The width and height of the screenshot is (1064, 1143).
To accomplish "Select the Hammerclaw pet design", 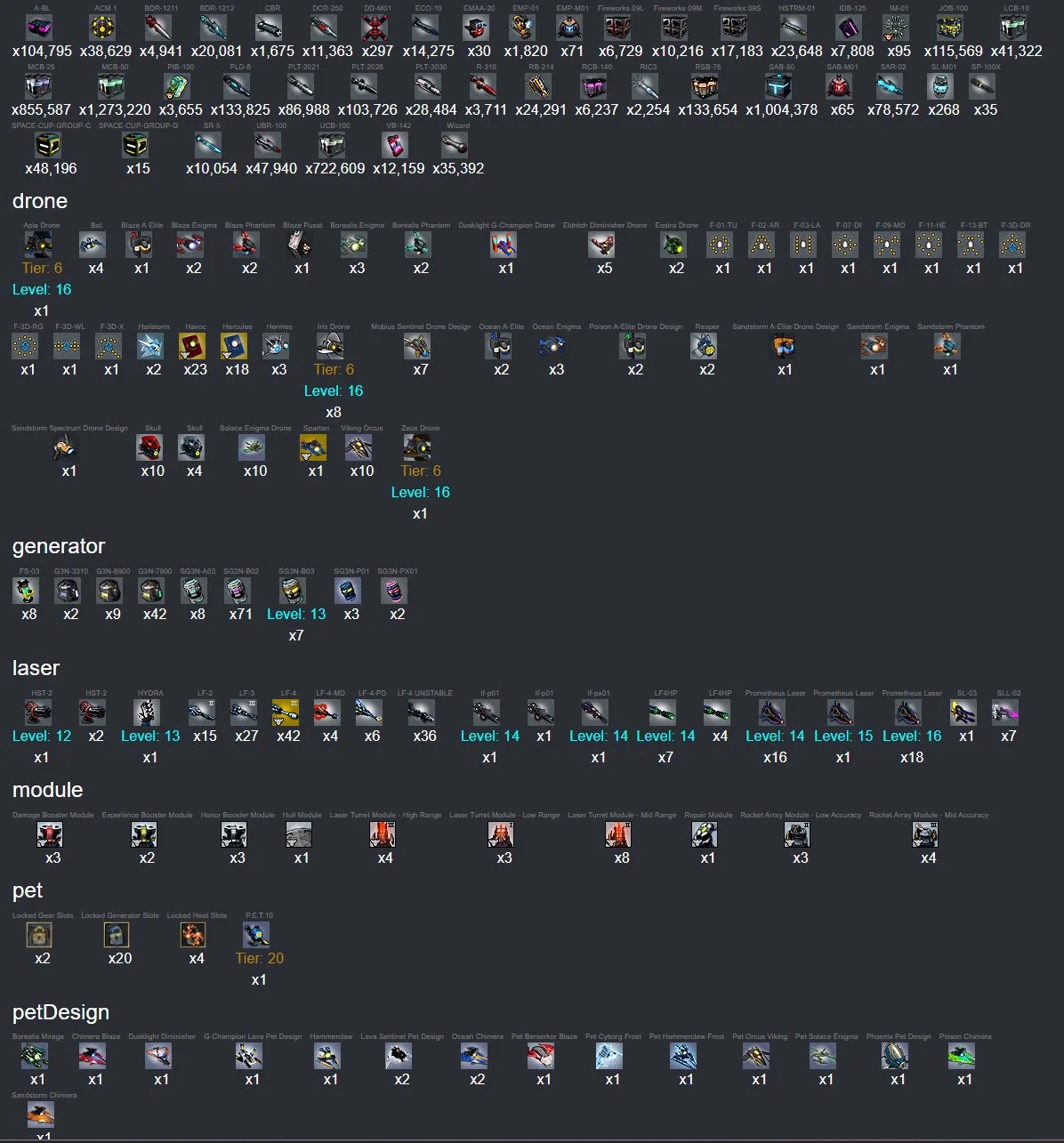I will pyautogui.click(x=328, y=1056).
